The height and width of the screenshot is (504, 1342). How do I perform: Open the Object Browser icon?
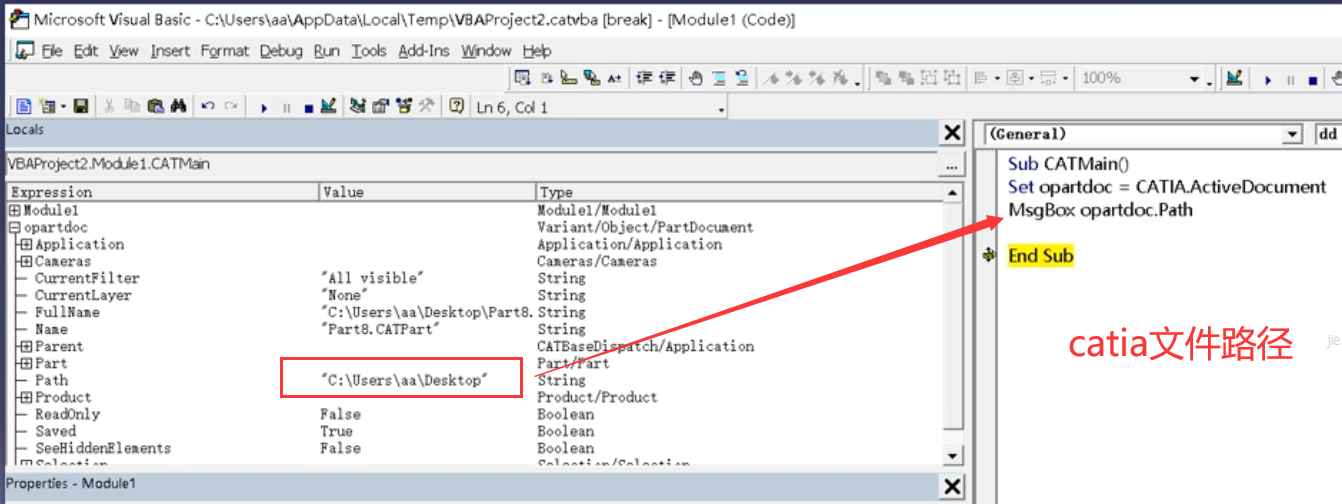[403, 106]
